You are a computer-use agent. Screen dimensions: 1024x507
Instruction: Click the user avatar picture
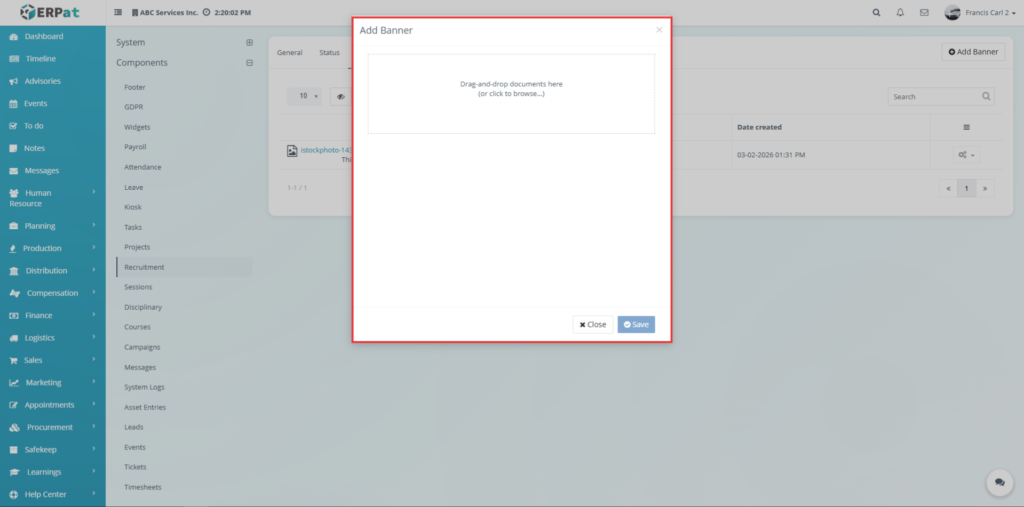[x=952, y=12]
